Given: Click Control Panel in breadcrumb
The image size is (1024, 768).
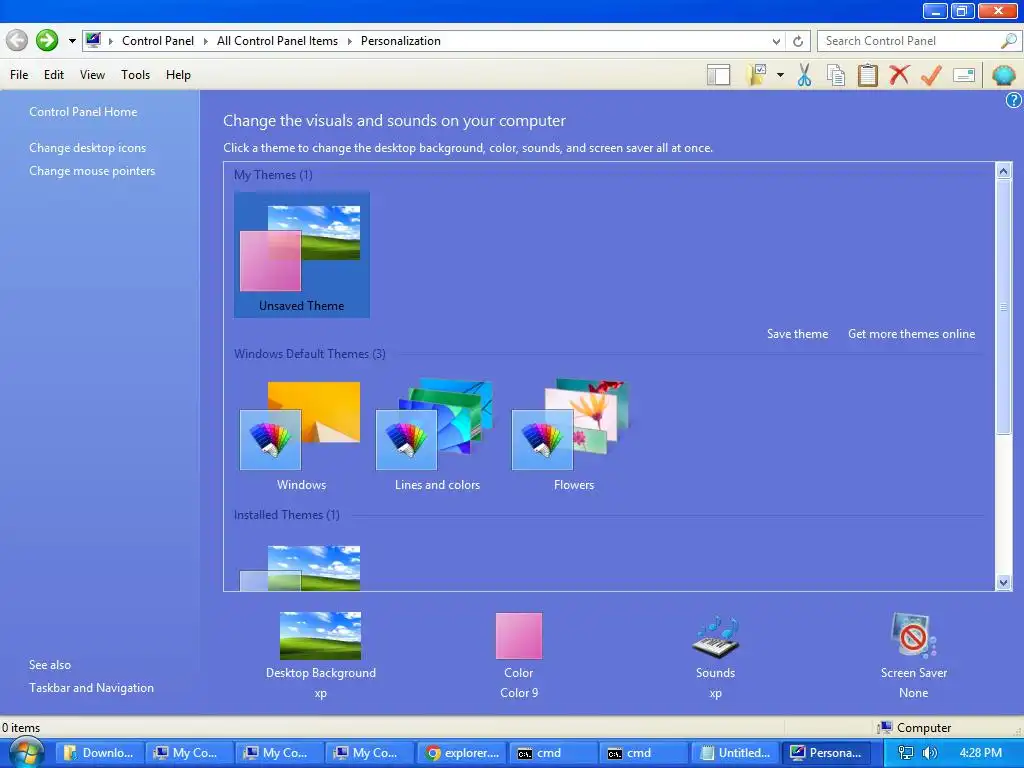Looking at the screenshot, I should click(158, 41).
